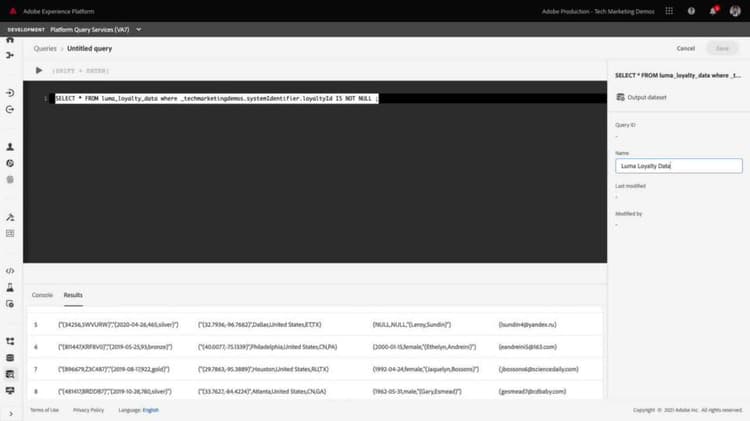Run the query with play button
750x421 pixels.
point(39,70)
